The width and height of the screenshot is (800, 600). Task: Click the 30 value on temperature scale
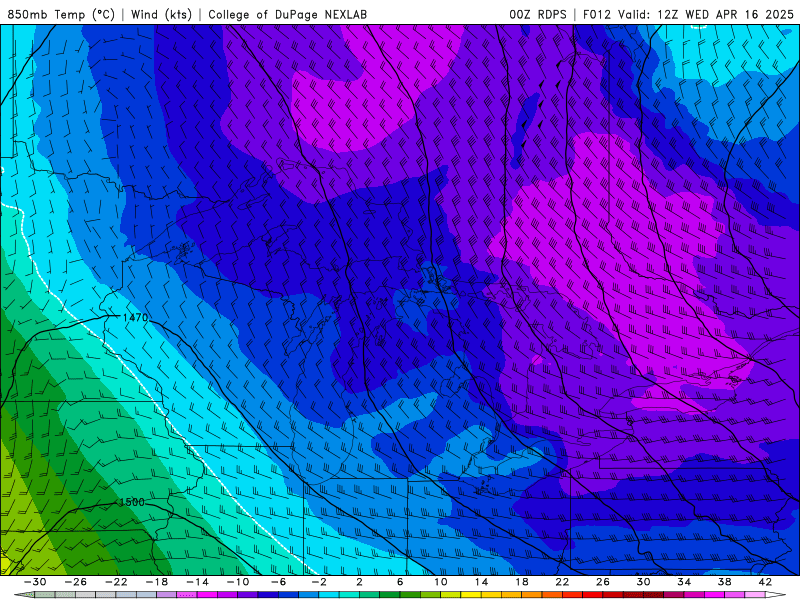(643, 582)
